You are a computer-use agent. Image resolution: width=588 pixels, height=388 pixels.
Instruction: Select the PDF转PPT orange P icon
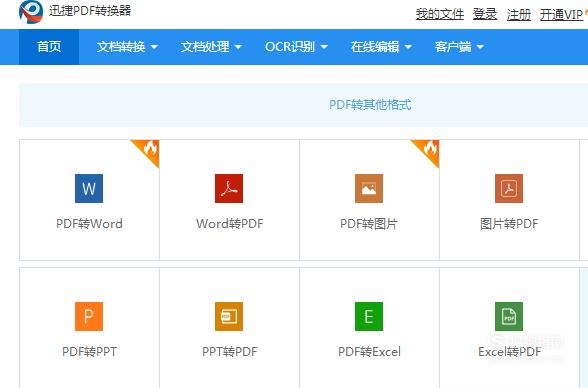[89, 316]
